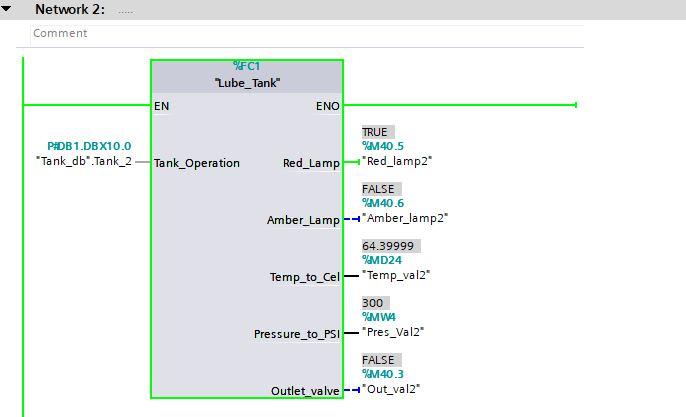
Task: Select the "Pres_Val2" tag
Action: click(x=393, y=332)
